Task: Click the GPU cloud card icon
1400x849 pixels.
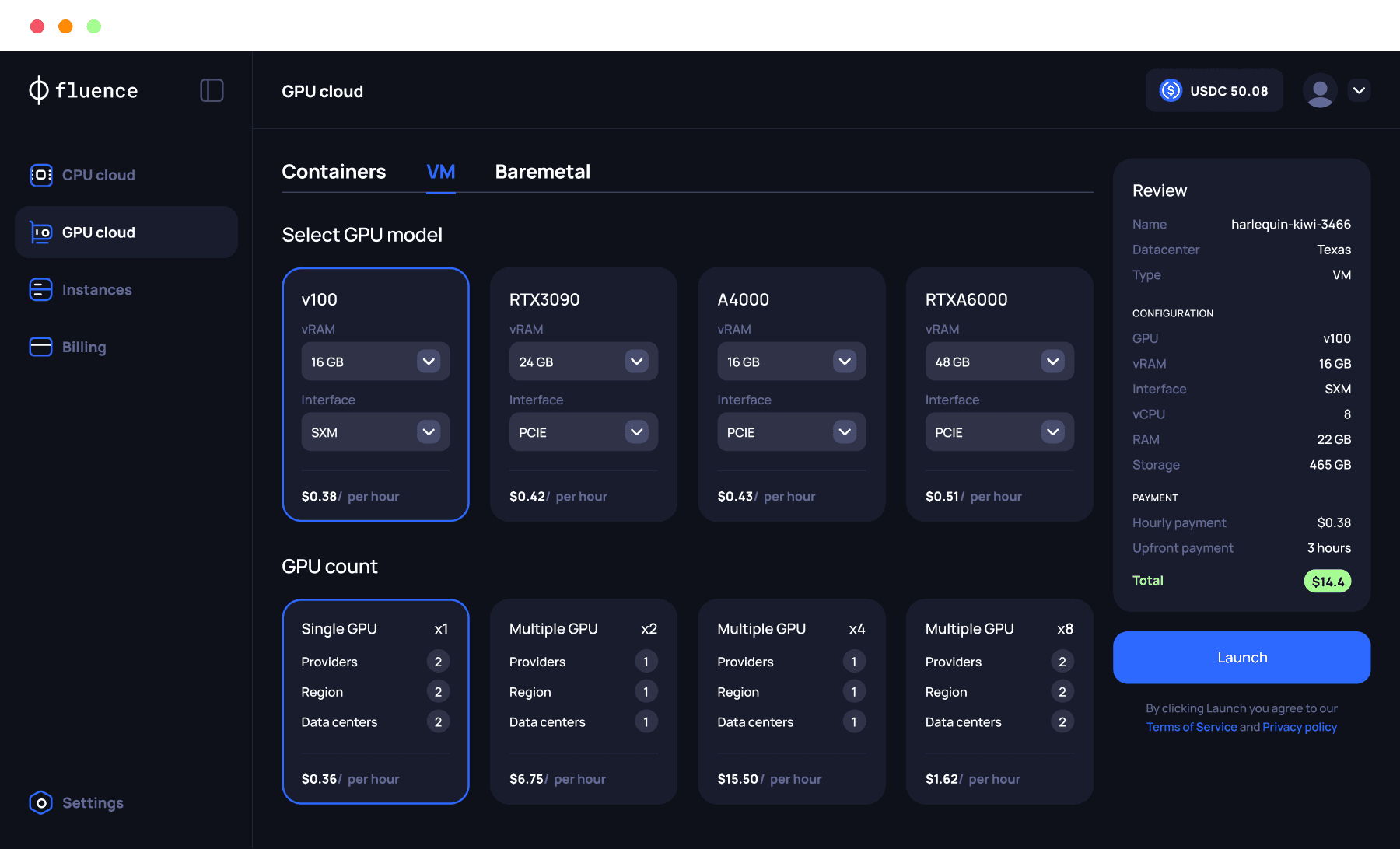Action: coord(40,232)
